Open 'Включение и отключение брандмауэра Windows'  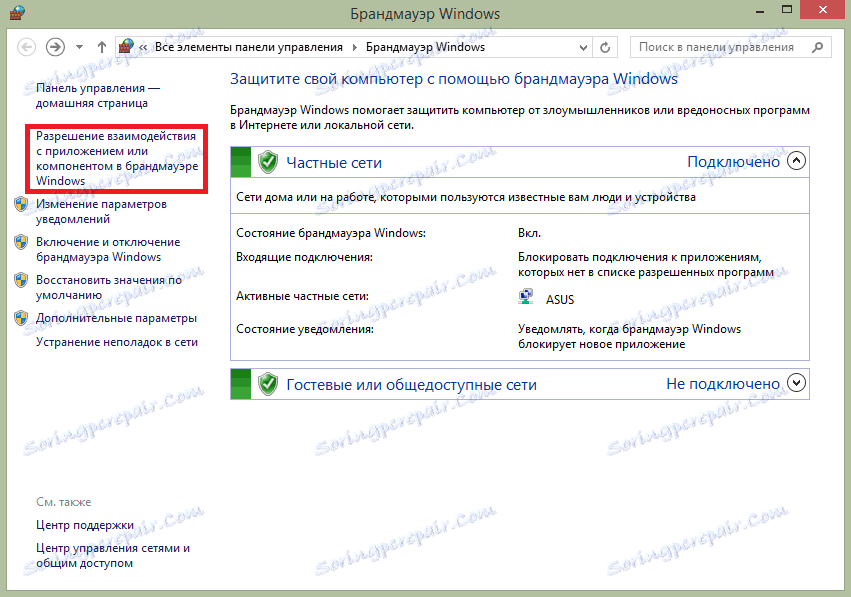tap(108, 250)
